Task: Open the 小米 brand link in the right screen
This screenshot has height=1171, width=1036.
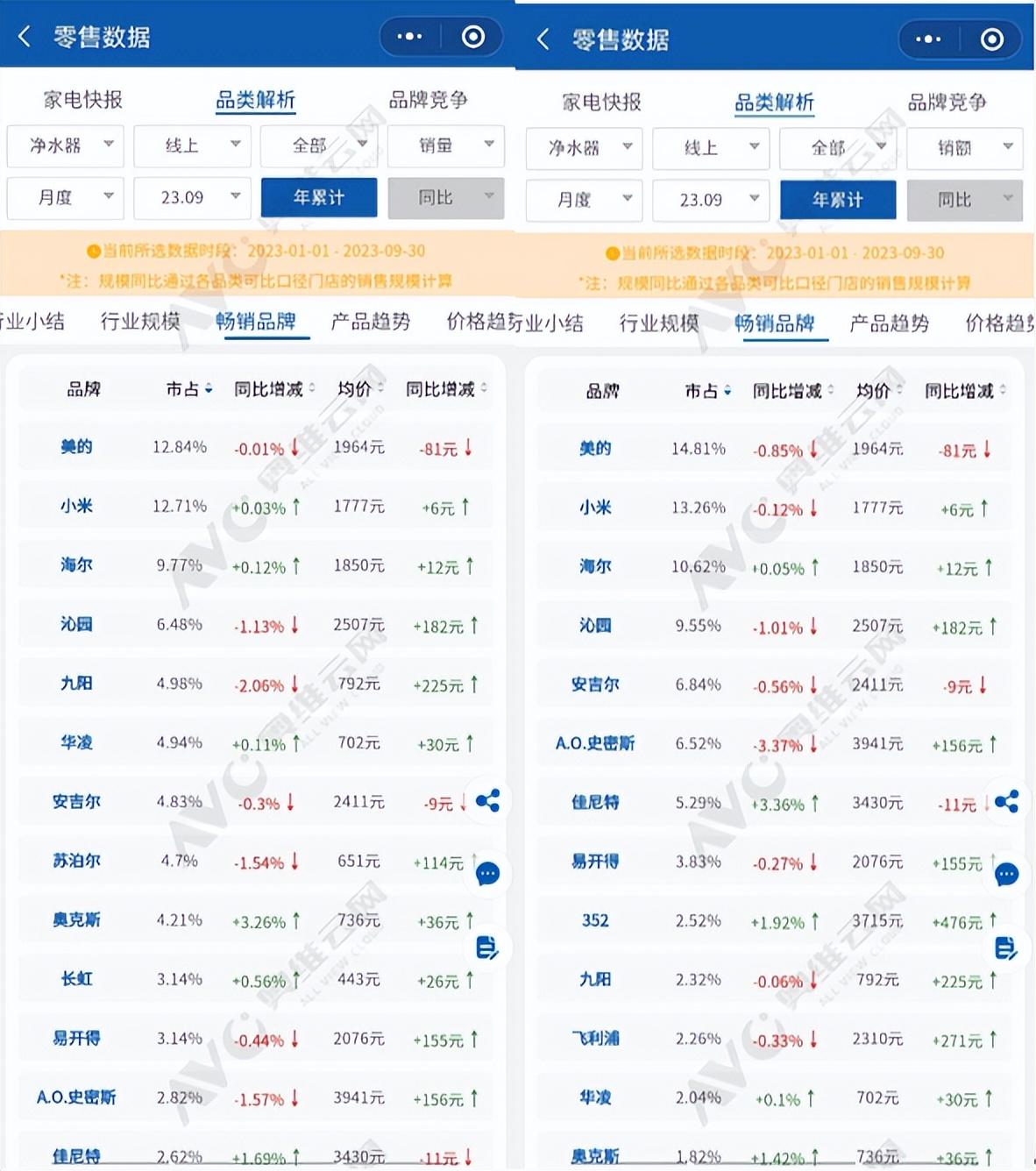Action: (595, 507)
